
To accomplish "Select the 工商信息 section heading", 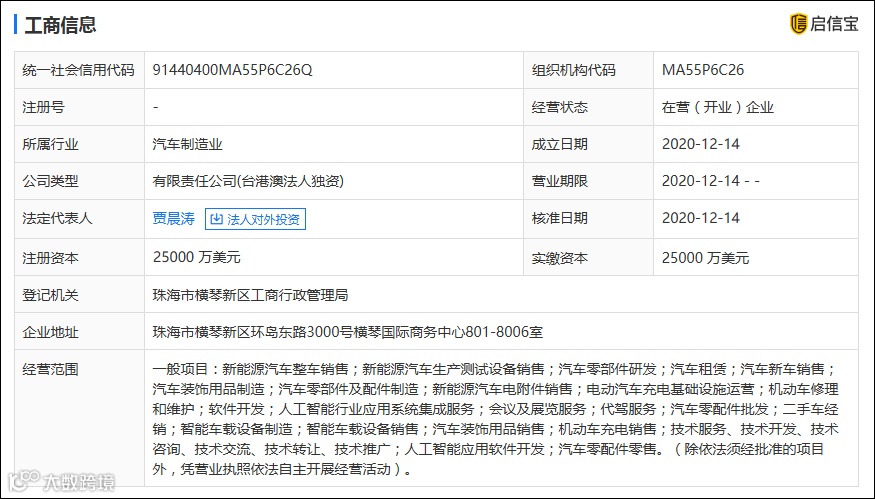I will (60, 25).
